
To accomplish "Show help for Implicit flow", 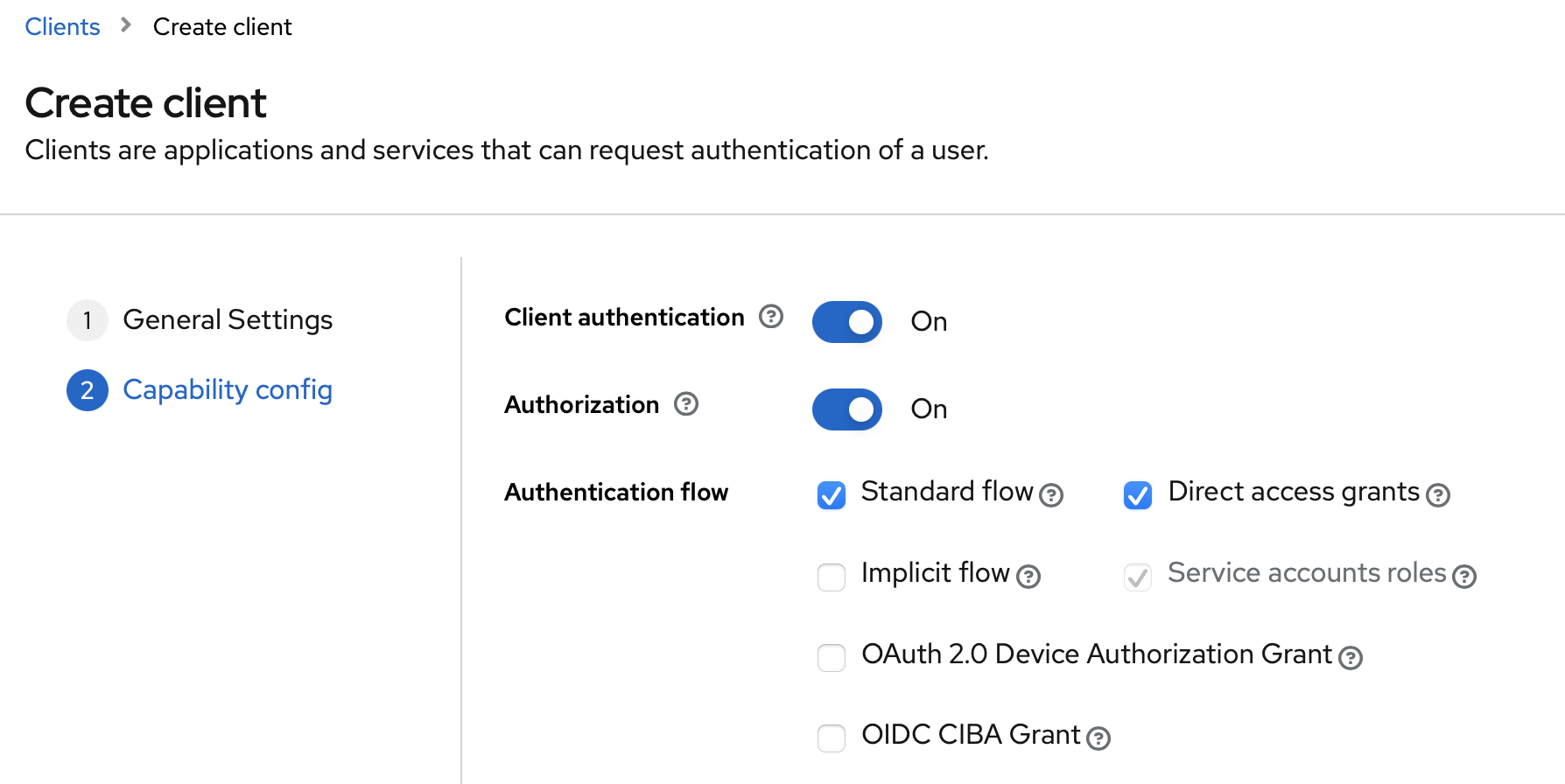I will 1028,577.
